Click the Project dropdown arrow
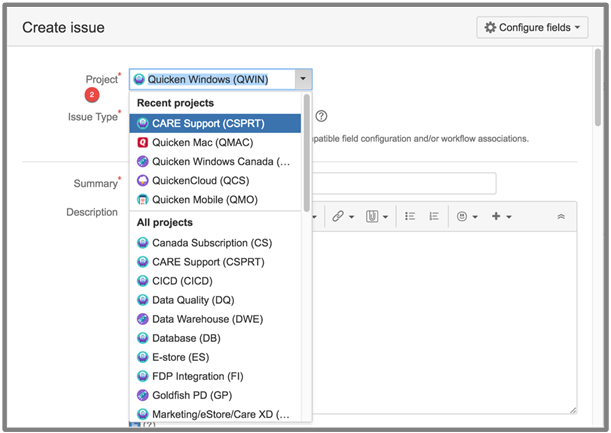The height and width of the screenshot is (433, 611). (x=304, y=79)
